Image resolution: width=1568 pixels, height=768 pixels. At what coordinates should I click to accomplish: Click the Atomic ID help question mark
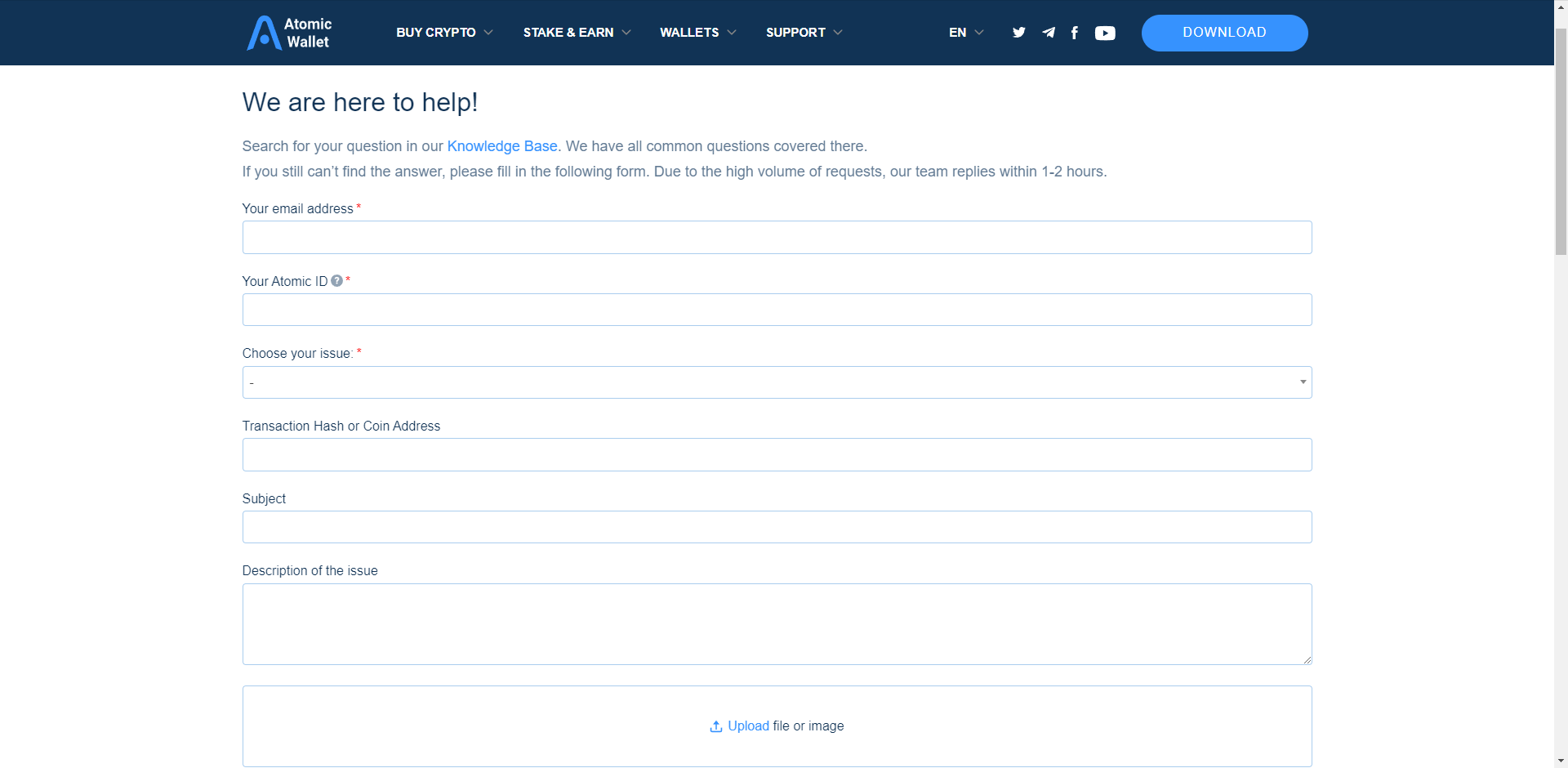[336, 280]
